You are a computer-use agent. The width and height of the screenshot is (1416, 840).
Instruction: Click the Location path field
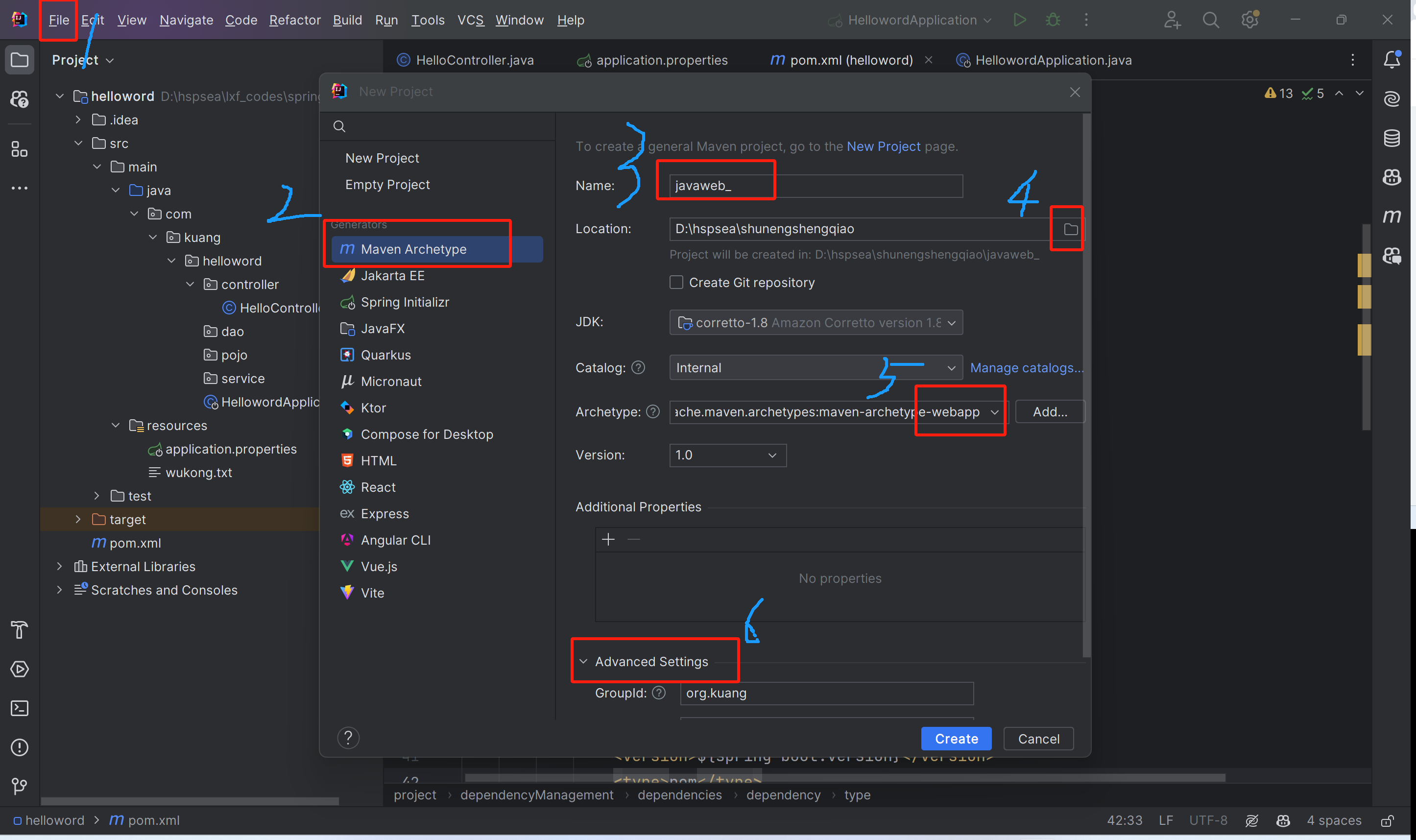pos(859,229)
